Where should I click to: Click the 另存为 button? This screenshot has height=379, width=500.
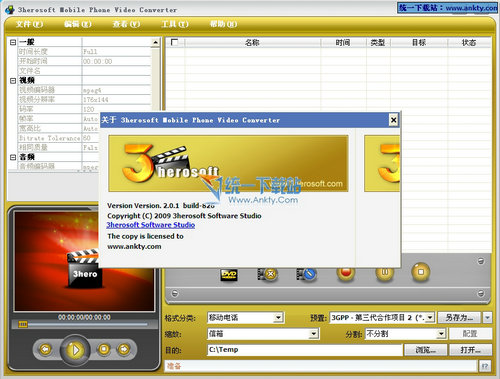click(x=459, y=318)
